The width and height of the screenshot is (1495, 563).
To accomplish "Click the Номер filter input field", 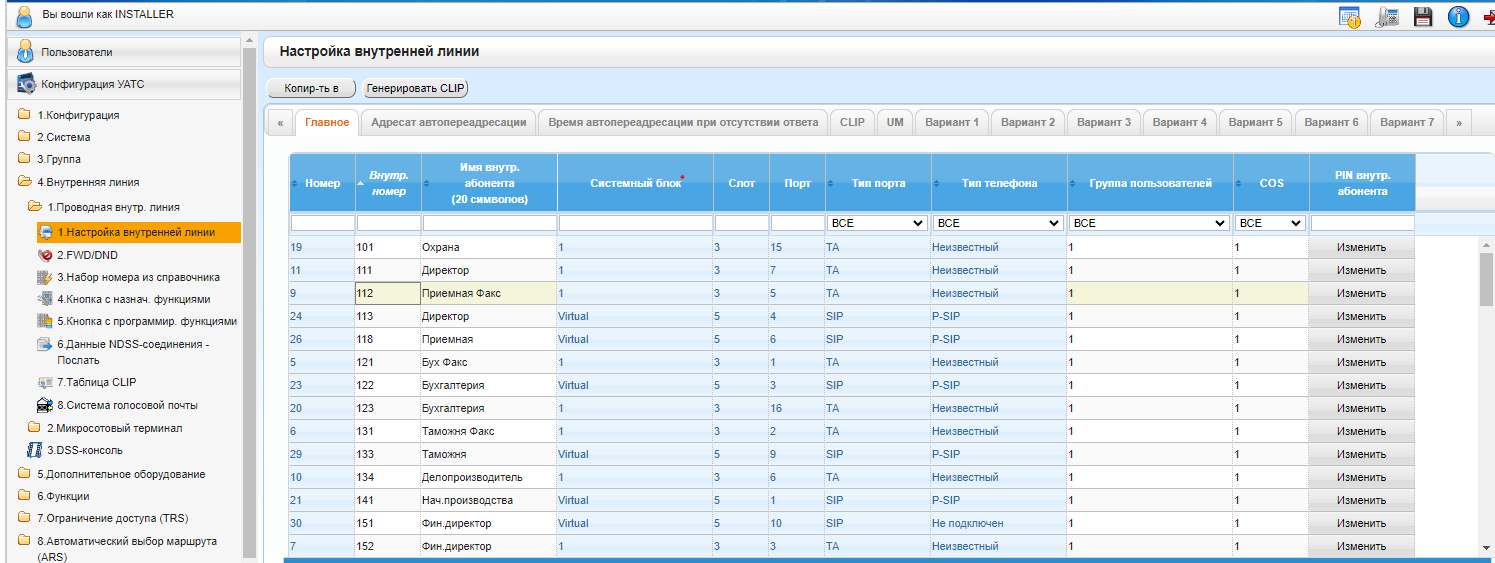I will coord(322,223).
